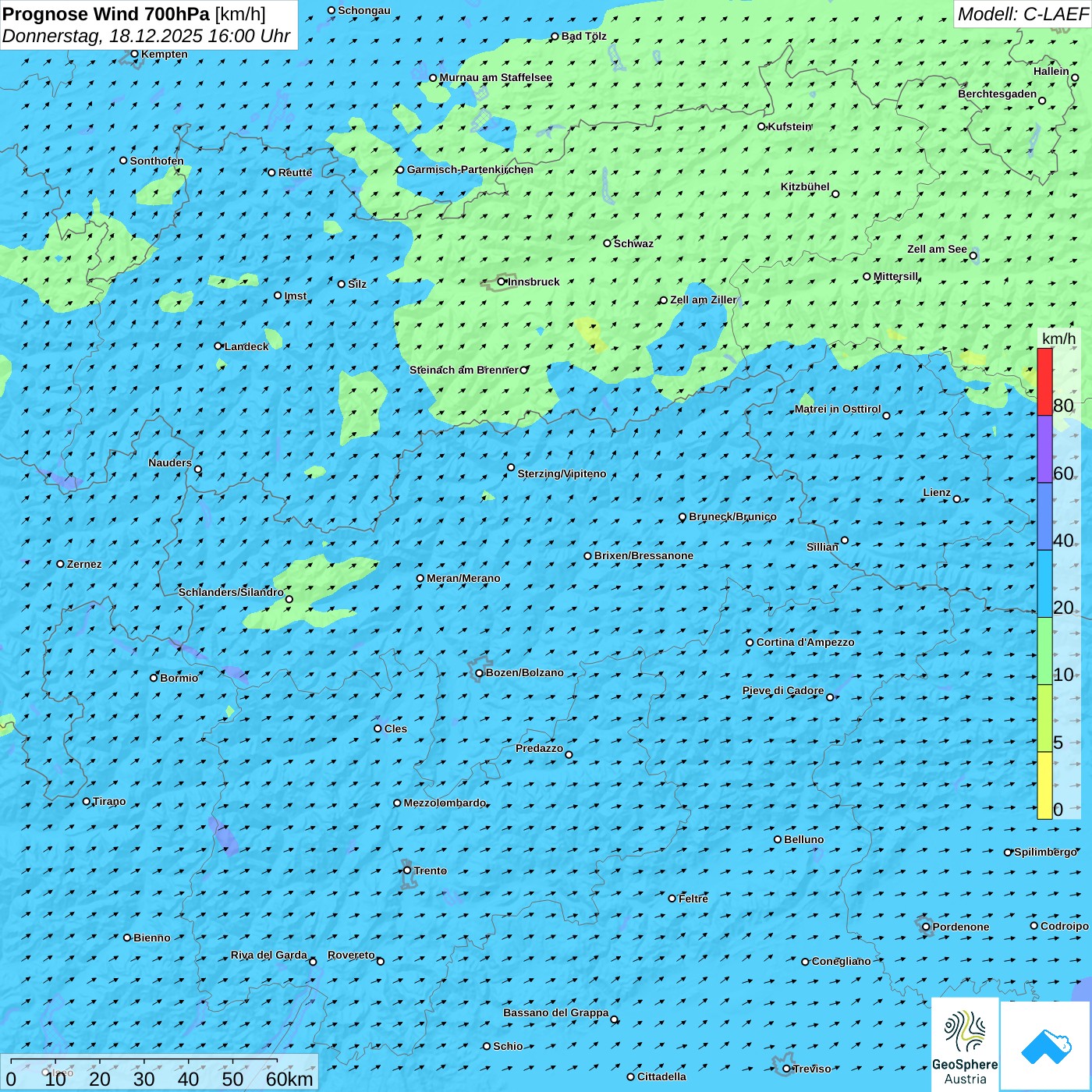Click the 'Pieve di Cadore' label
1092x1092 pixels.
pos(783,690)
